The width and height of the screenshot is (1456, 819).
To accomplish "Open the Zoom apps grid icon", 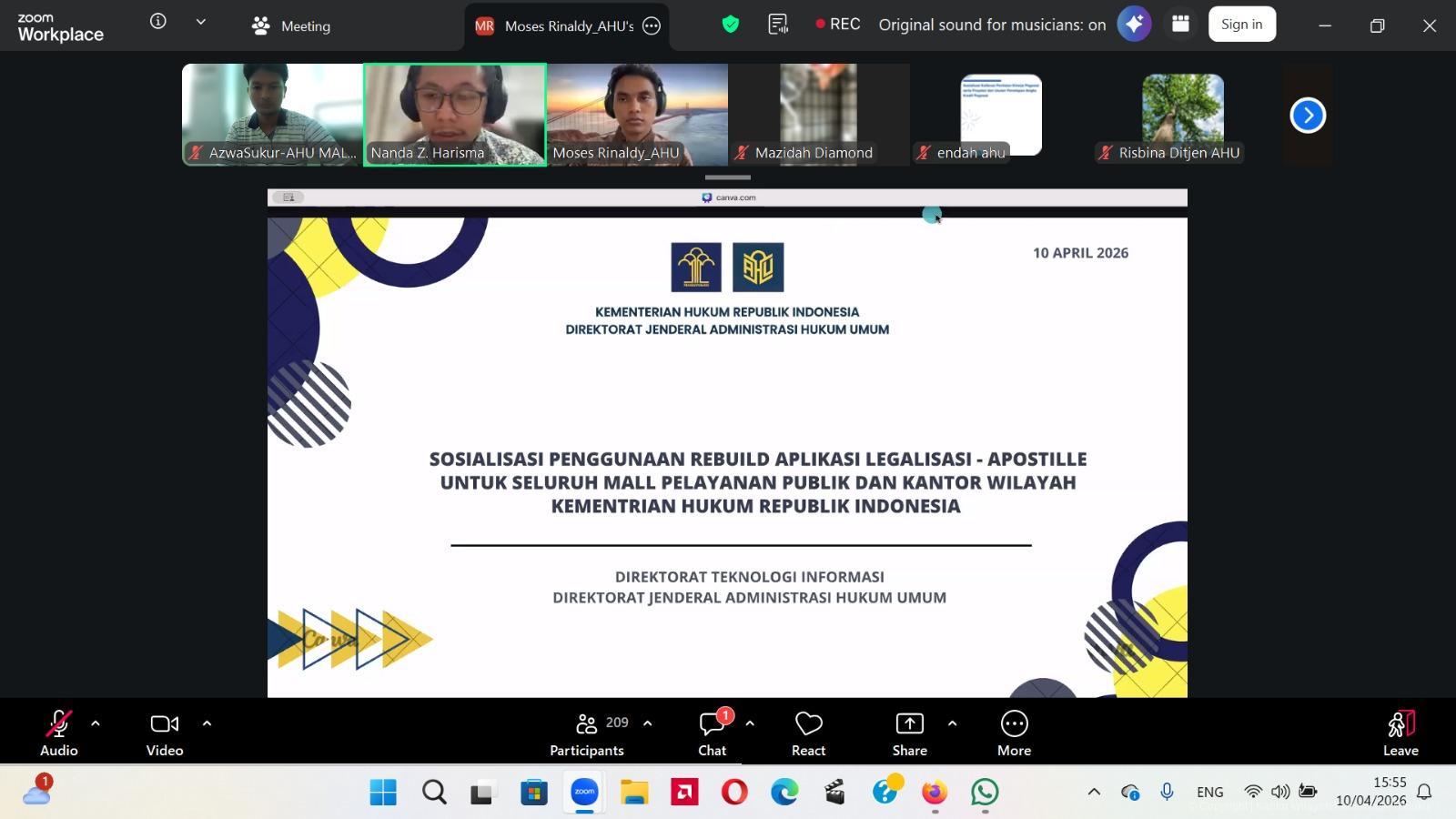I will click(x=1180, y=25).
